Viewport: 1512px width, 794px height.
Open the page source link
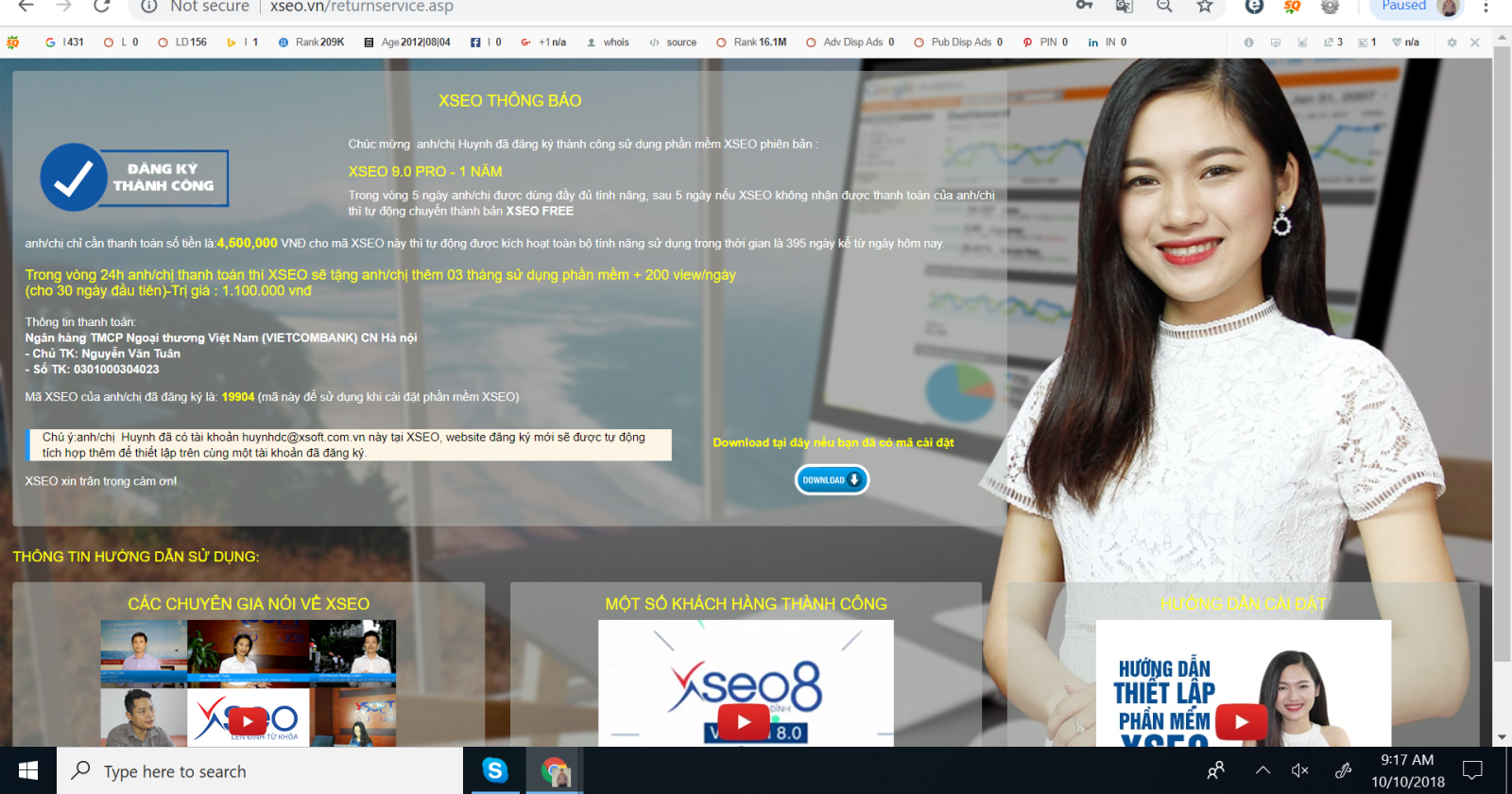tap(673, 43)
